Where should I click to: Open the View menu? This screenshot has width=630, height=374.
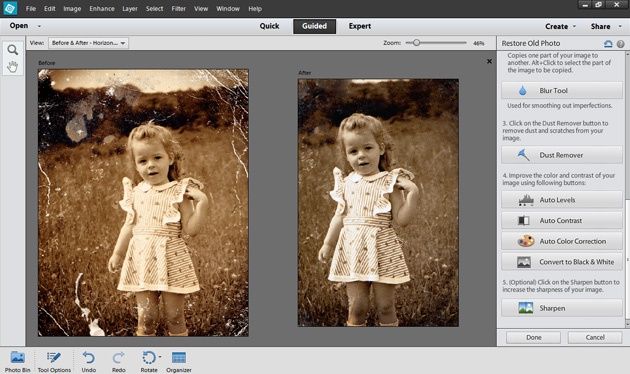click(x=201, y=8)
